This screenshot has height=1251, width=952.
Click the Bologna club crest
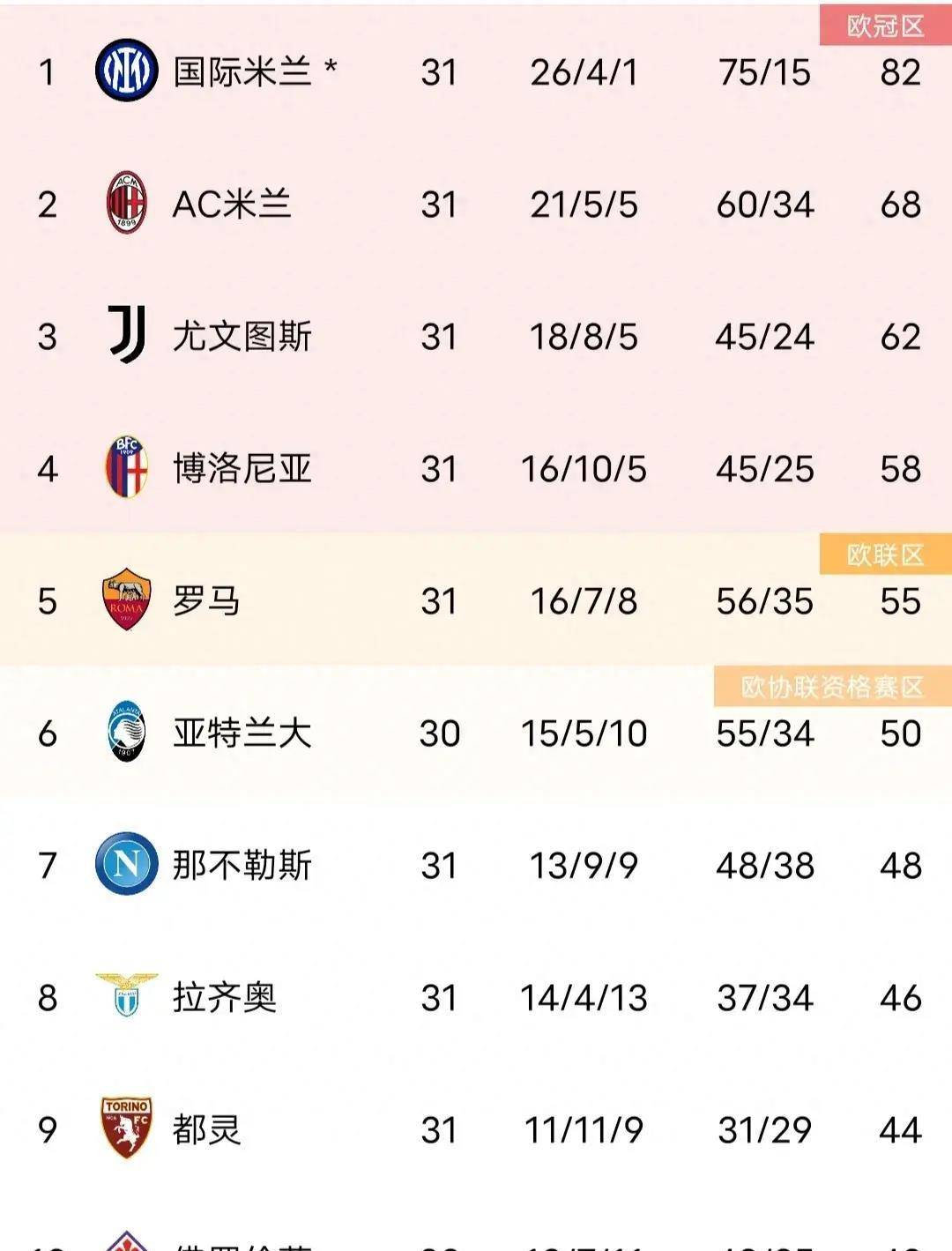(x=126, y=467)
